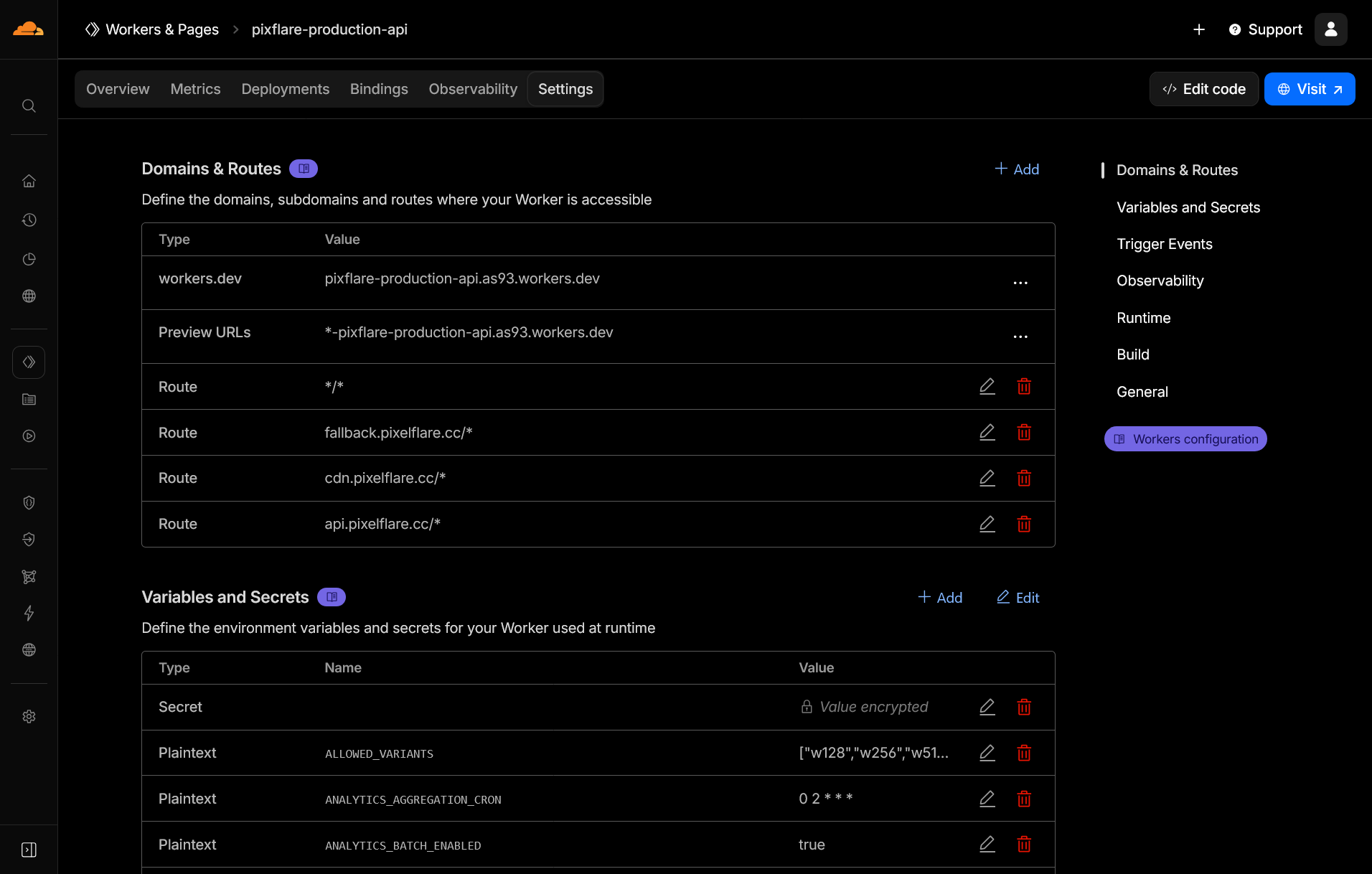This screenshot has height=874, width=1372.
Task: Open the Observability tab
Action: pos(473,89)
